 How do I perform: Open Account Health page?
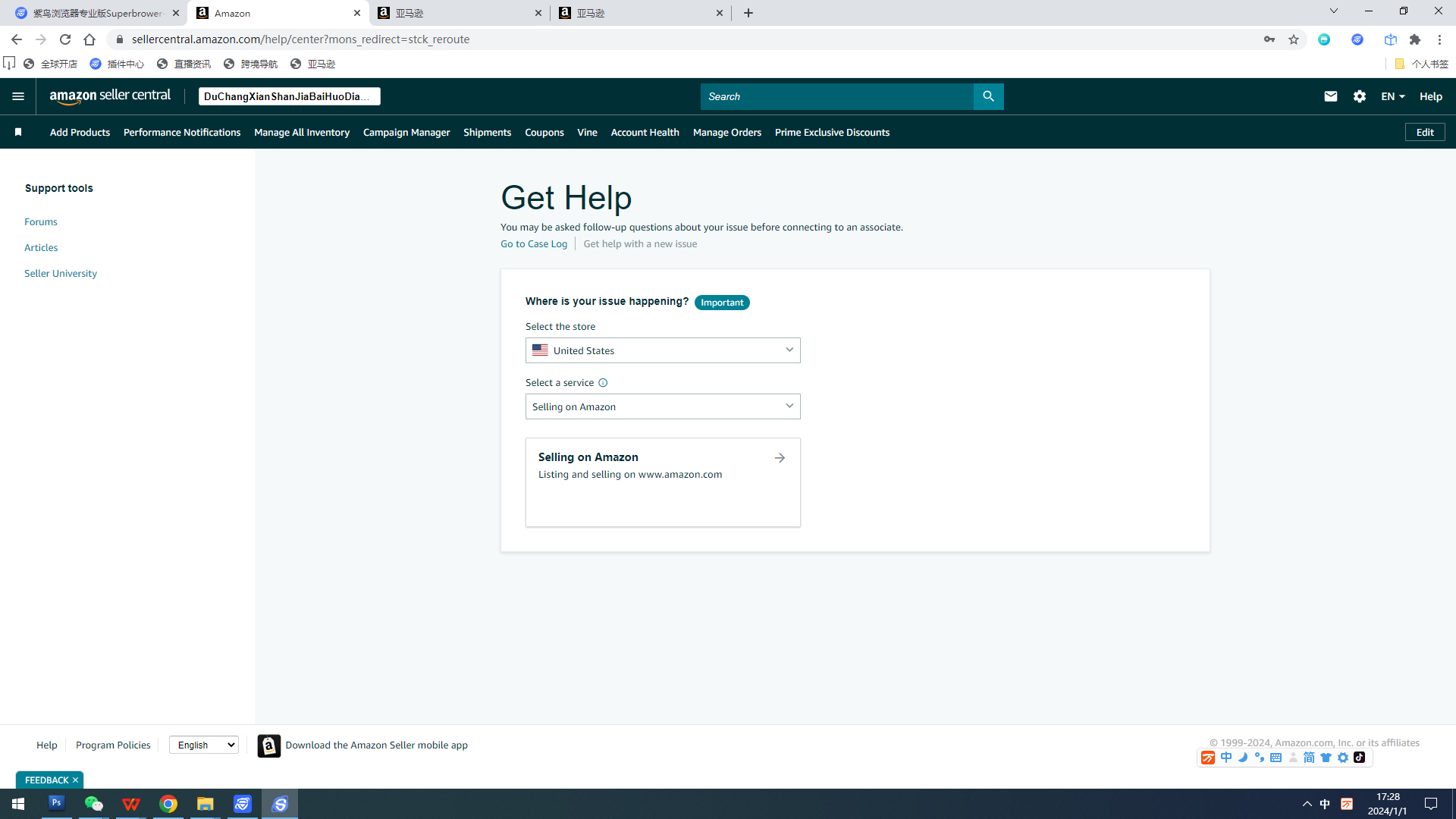click(645, 132)
